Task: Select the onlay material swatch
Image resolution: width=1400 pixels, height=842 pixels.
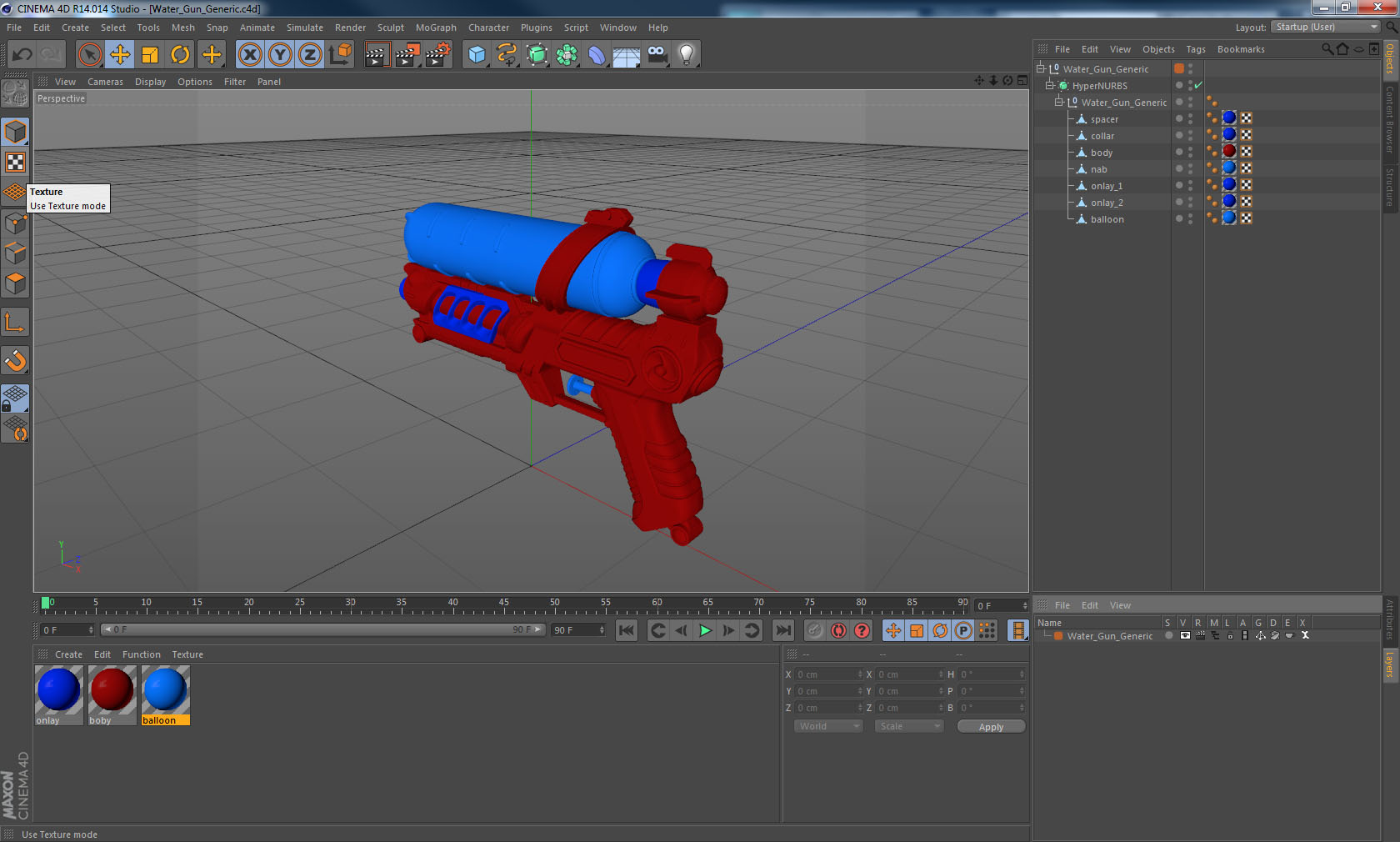Action: (x=58, y=694)
